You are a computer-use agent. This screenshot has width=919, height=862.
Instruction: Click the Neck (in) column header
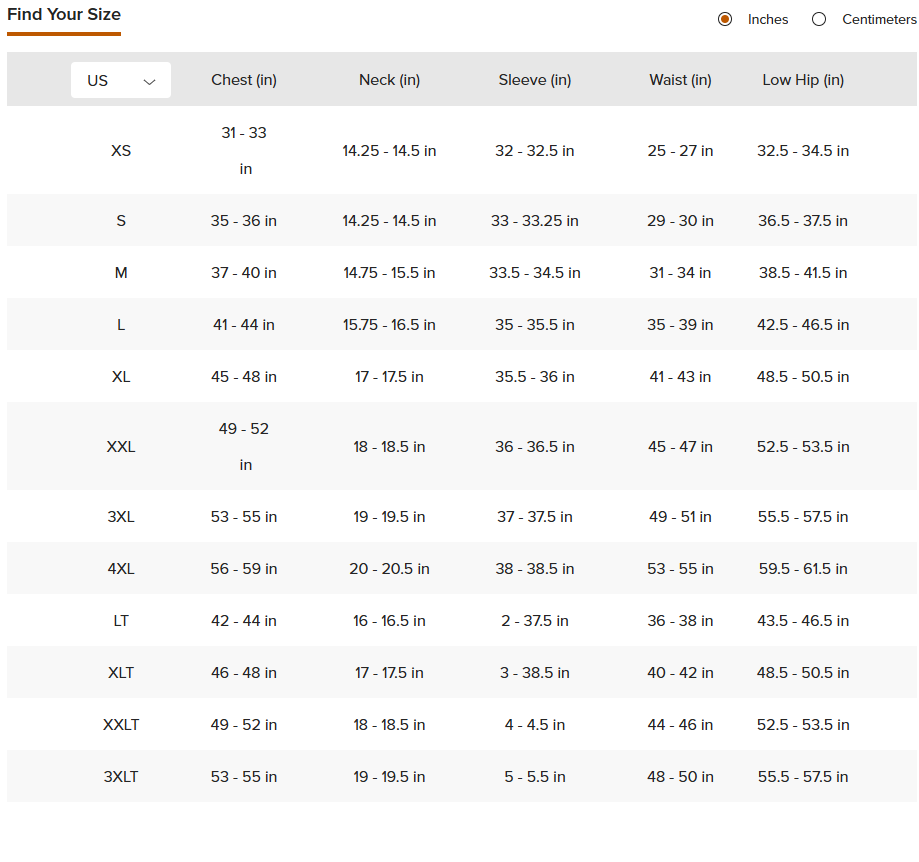pyautogui.click(x=389, y=80)
